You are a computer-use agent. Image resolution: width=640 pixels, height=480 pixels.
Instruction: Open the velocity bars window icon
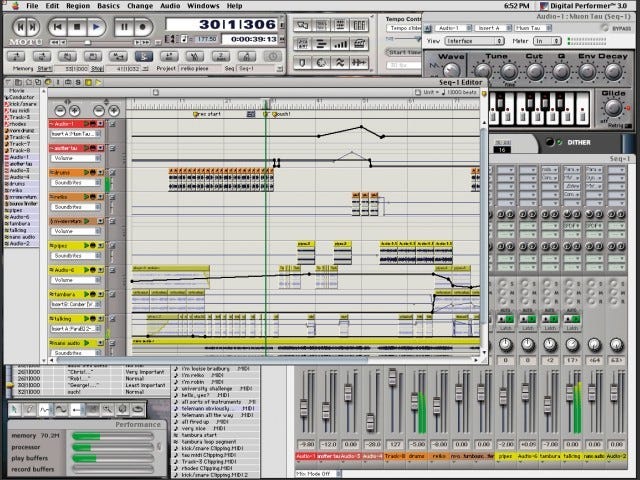pyautogui.click(x=340, y=44)
